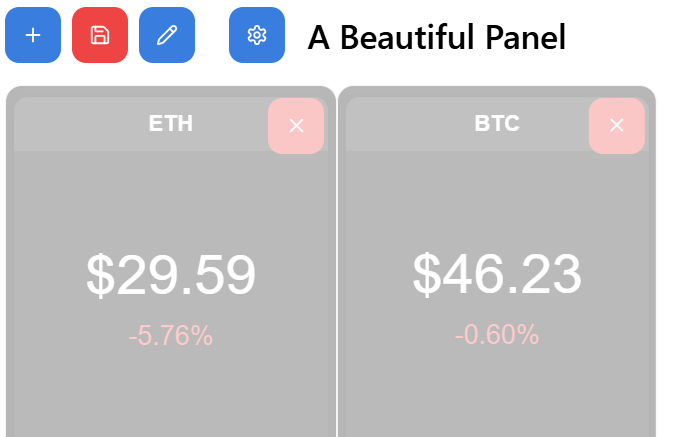675x437 pixels.
Task: Remove the ETH widget with its X
Action: point(296,125)
